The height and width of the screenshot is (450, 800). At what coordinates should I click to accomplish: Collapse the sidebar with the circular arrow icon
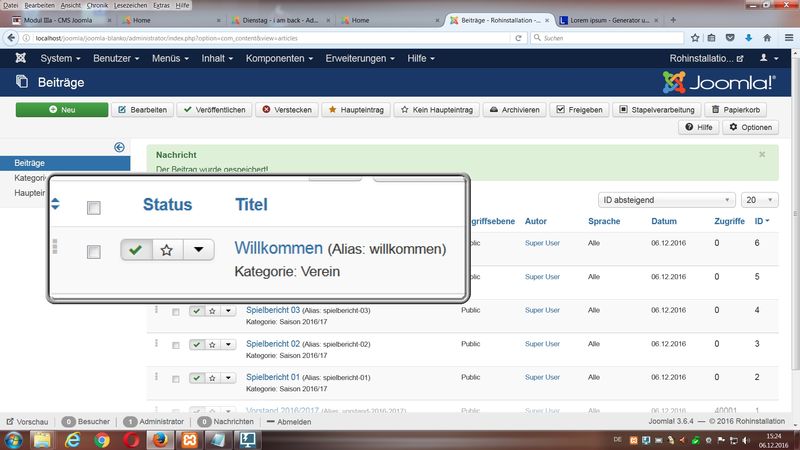click(119, 147)
